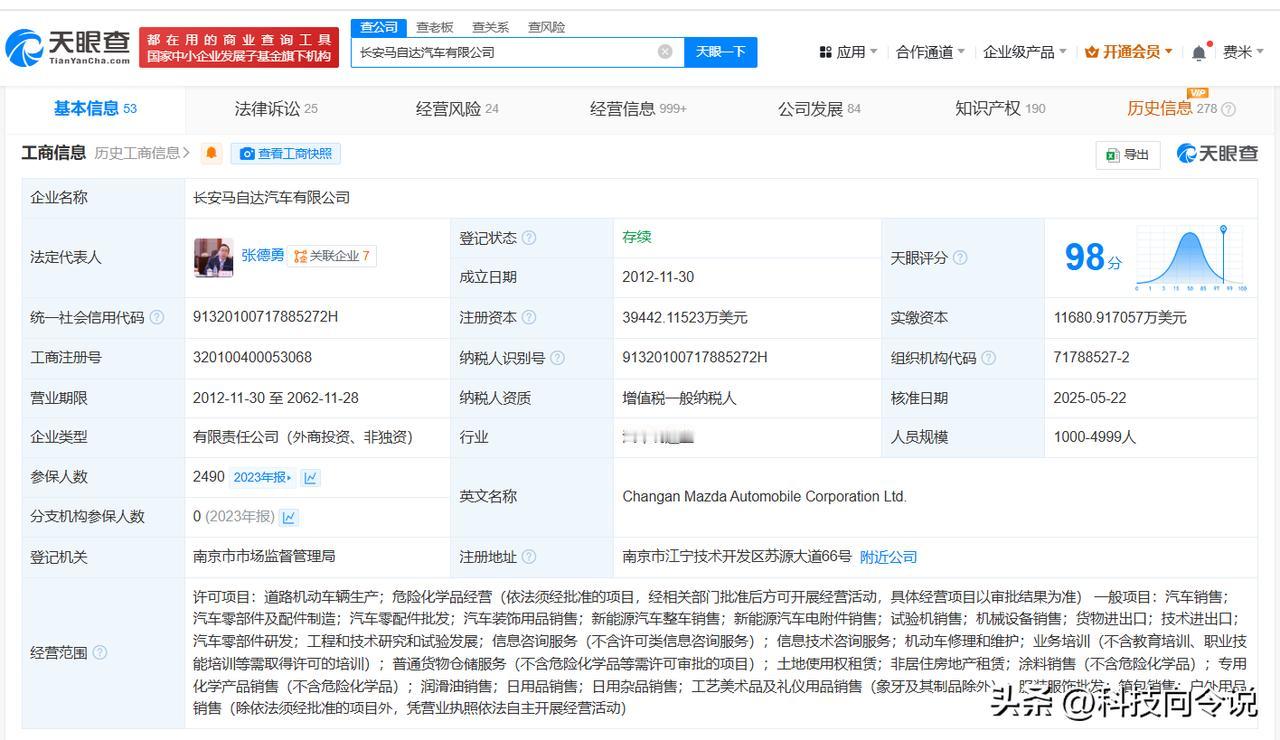This screenshot has height=740, width=1280.
Task: Select the 查公司 search tab
Action: coord(379,27)
